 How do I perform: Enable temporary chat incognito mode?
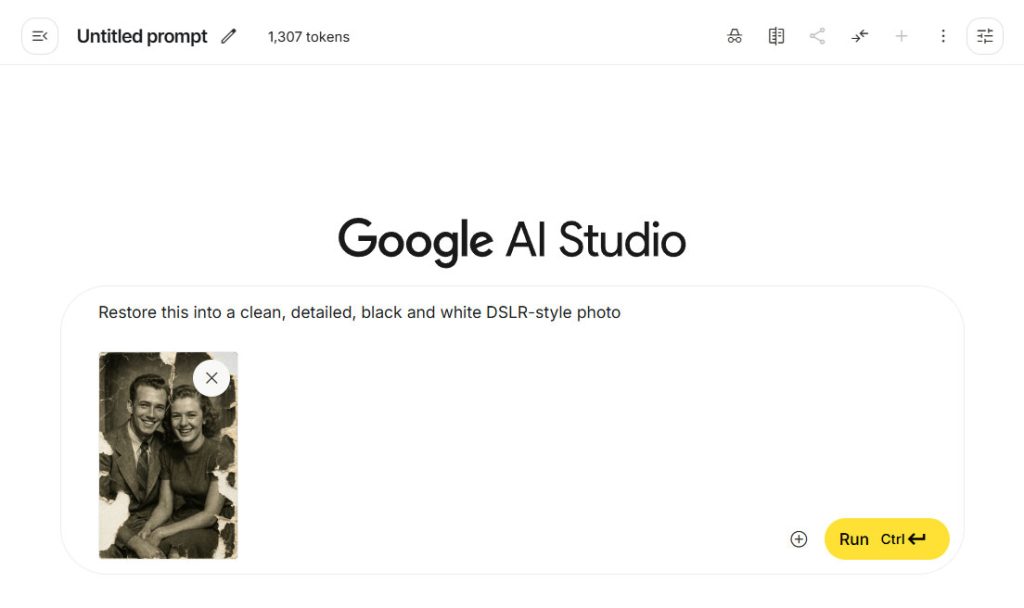[734, 37]
